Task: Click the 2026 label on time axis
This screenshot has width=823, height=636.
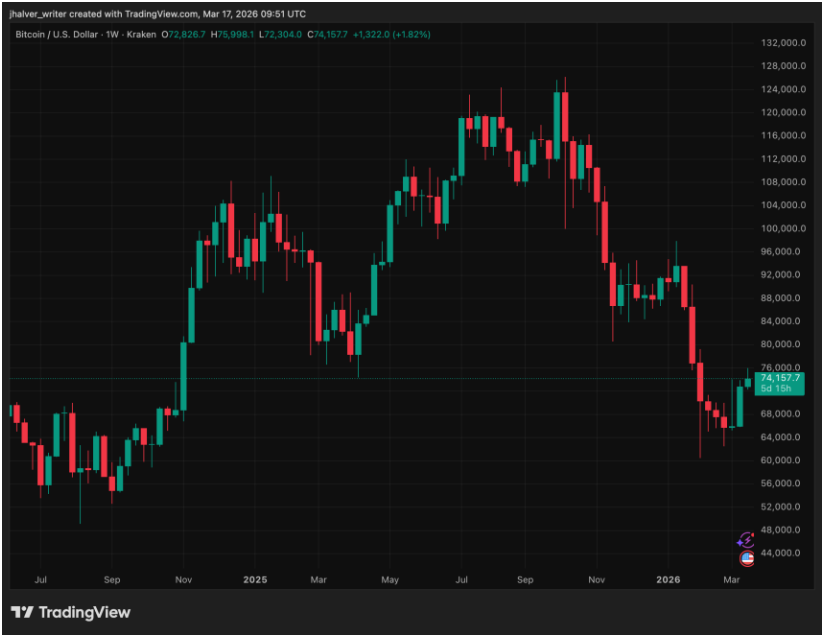Action: point(668,579)
